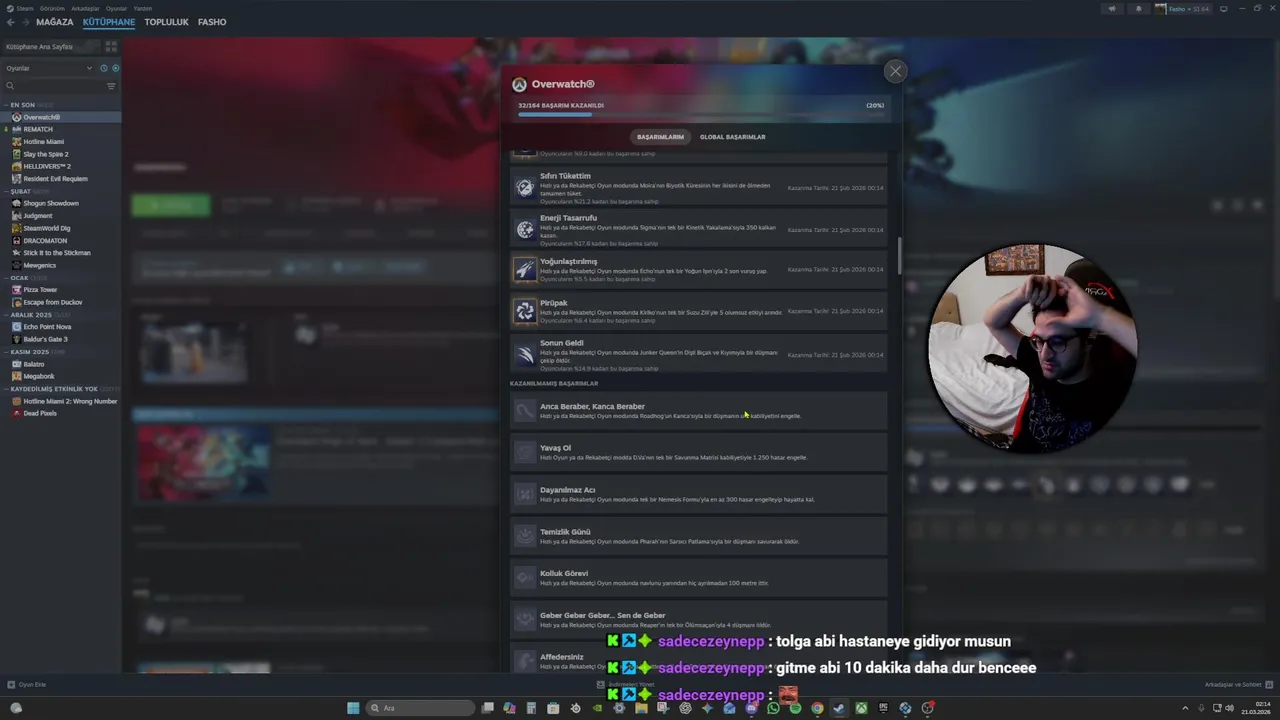The width and height of the screenshot is (1280, 720).
Task: Click the Yoğunlaştırılmış achievement icon
Action: pyautogui.click(x=525, y=270)
